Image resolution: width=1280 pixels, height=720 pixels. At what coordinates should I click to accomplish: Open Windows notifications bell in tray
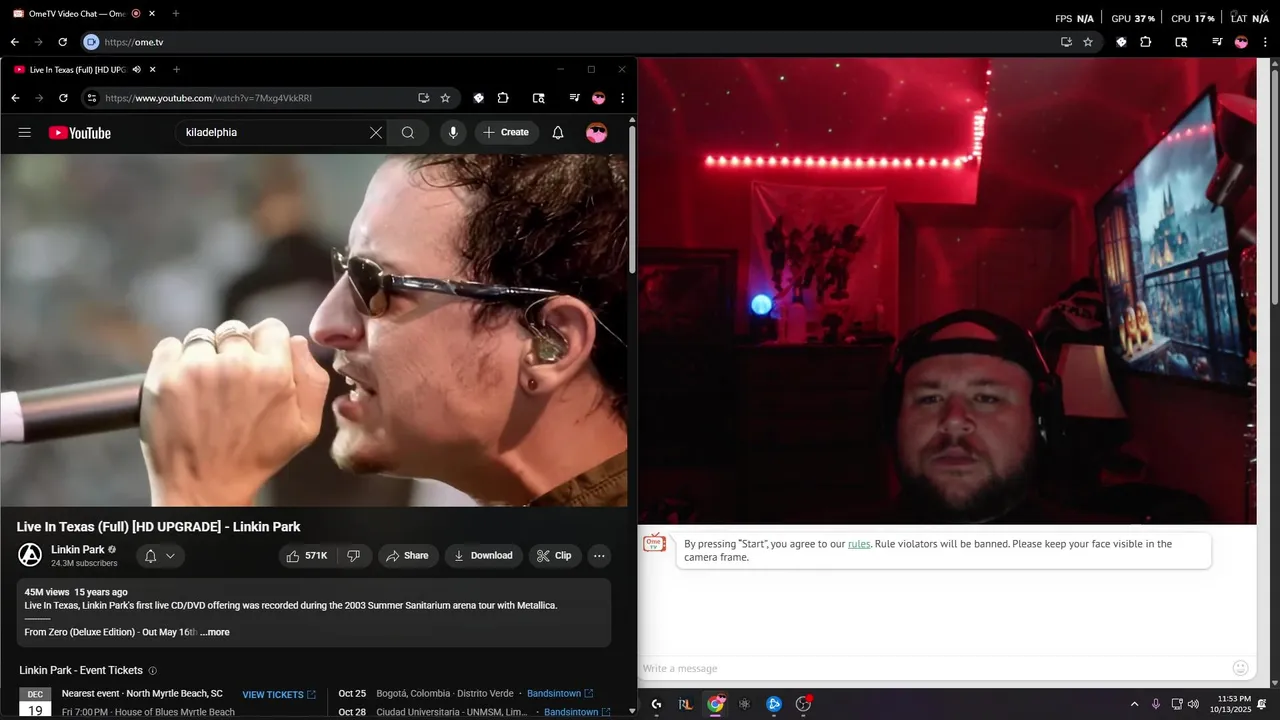coord(1262,704)
